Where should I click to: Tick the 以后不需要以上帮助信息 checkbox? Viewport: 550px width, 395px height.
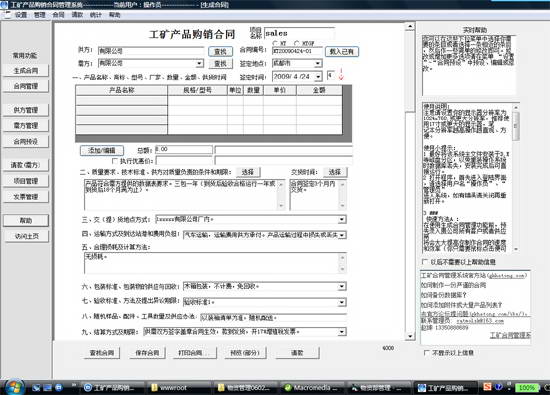(x=425, y=262)
